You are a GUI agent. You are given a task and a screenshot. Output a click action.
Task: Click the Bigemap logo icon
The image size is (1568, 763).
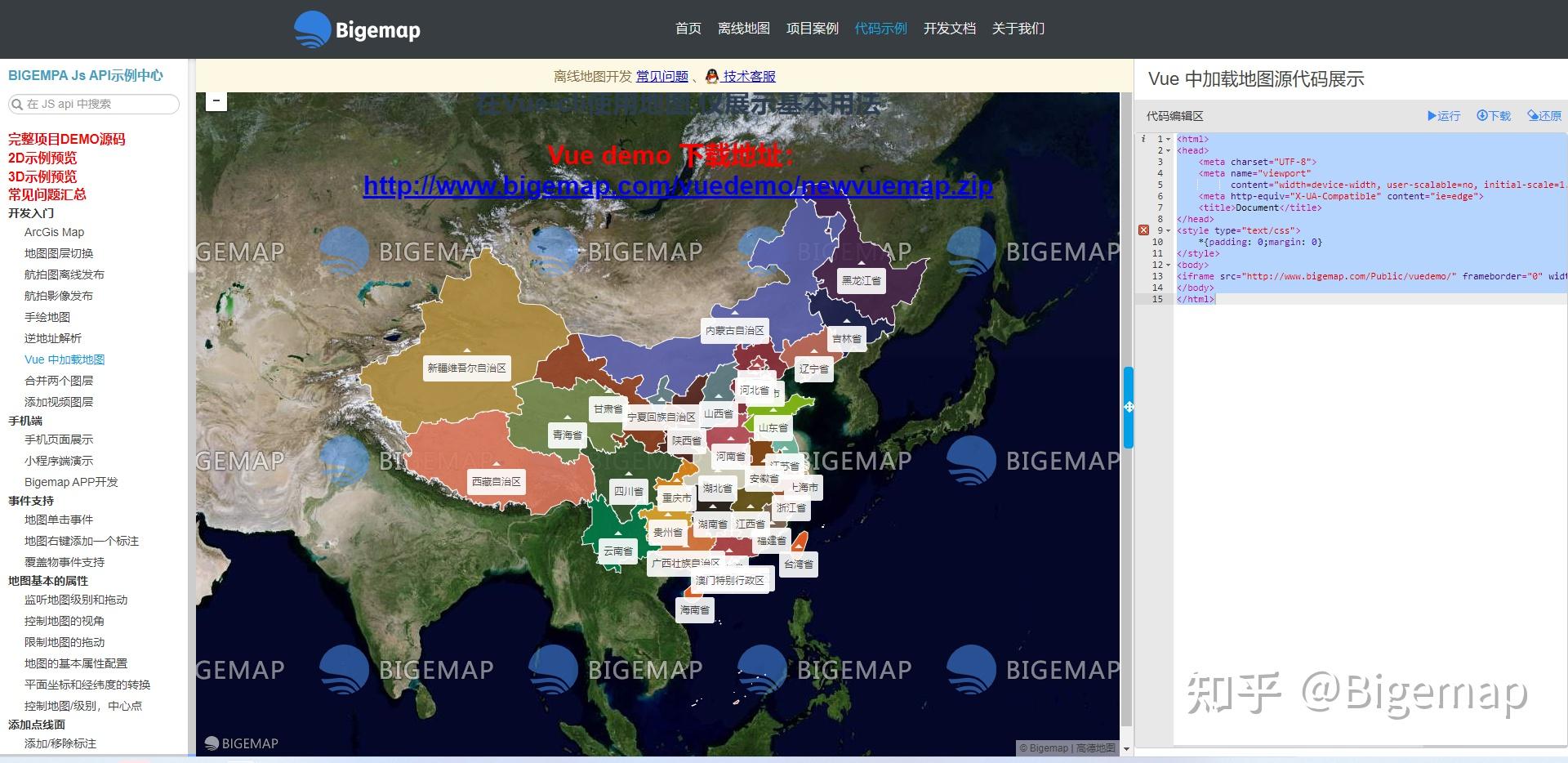click(313, 30)
